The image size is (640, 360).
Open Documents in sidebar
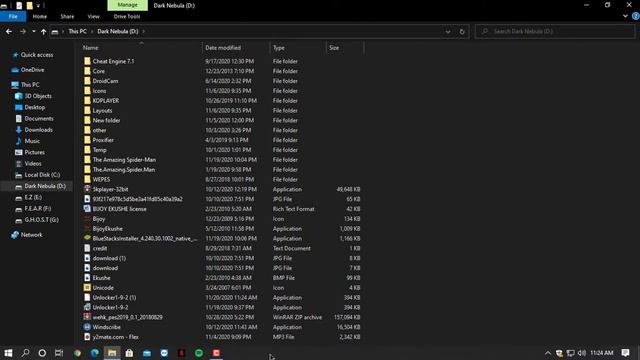coord(39,118)
